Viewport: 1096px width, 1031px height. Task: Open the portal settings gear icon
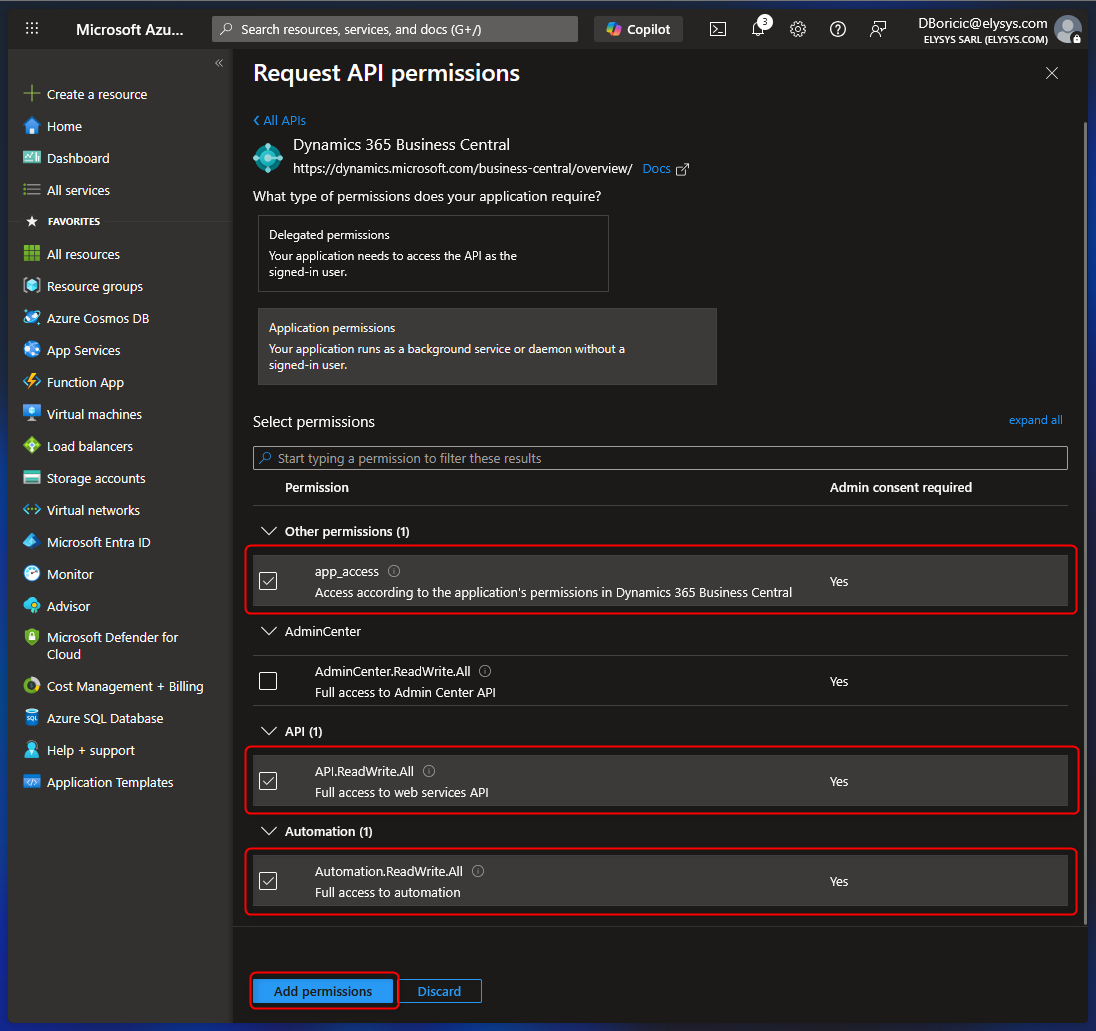pyautogui.click(x=798, y=29)
